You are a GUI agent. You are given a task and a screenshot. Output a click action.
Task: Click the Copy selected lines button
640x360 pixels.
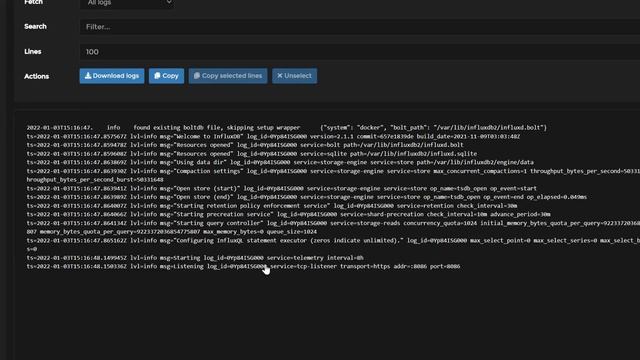(x=228, y=76)
